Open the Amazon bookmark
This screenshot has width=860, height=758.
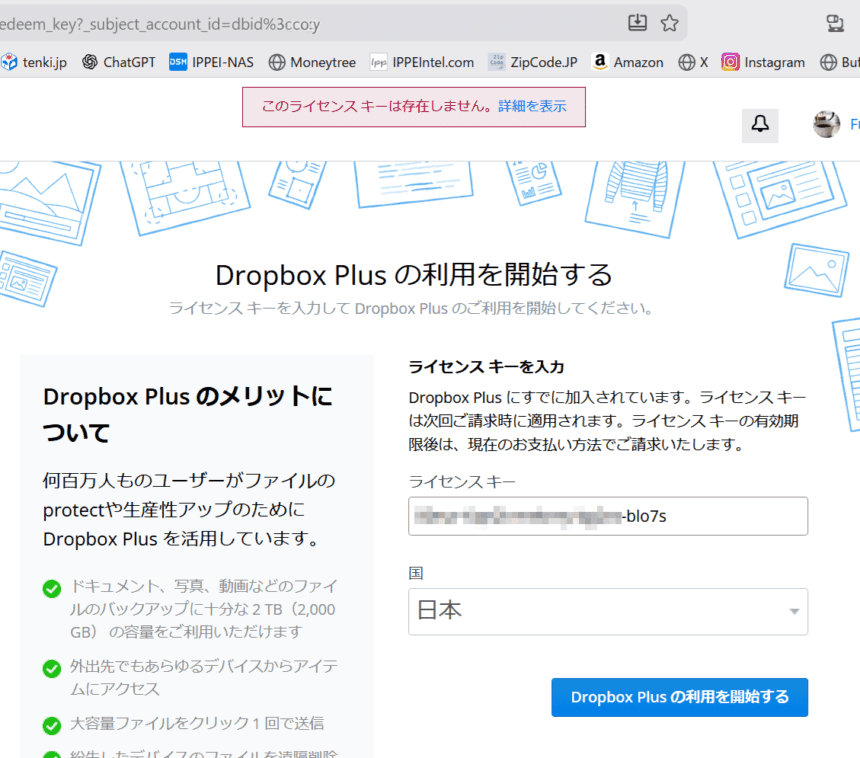point(627,62)
